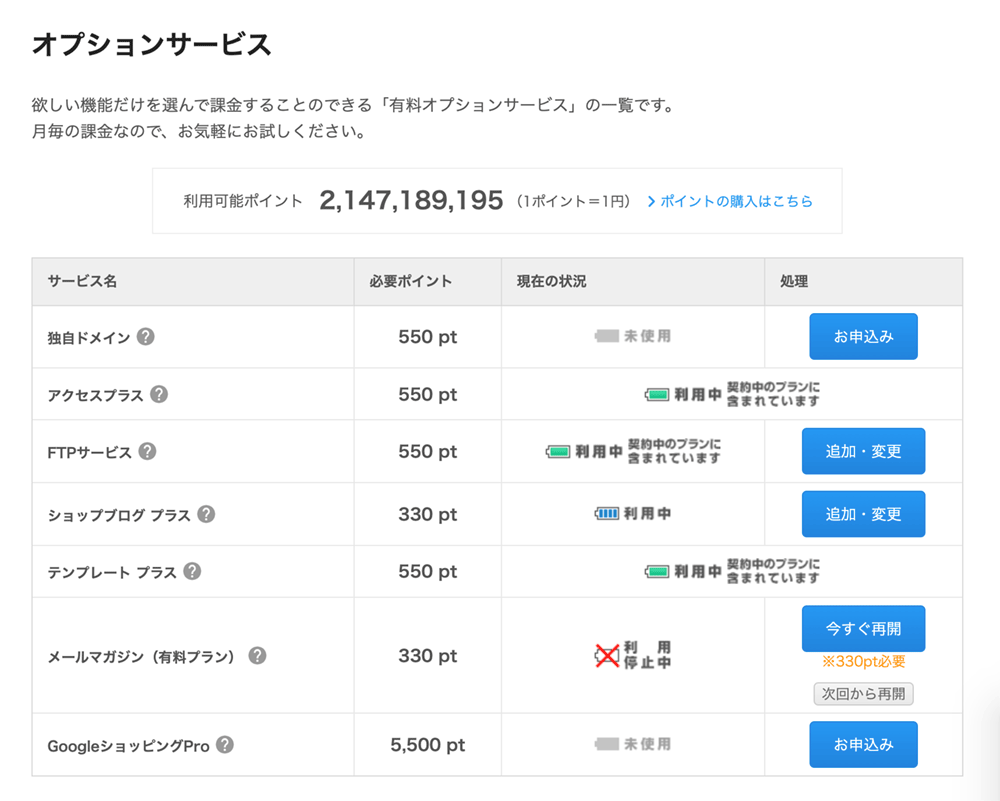Open help icon beside アクセスプラス
Screen dimensions: 1000x801
[159, 394]
